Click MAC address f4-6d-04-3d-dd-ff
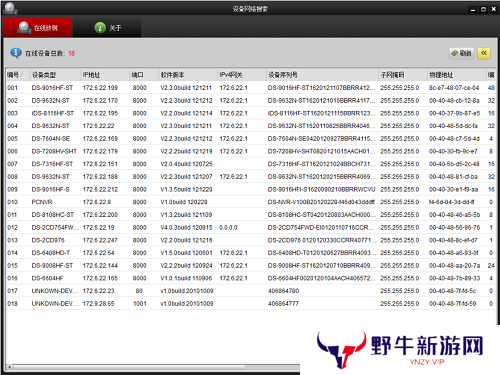 click(452, 202)
